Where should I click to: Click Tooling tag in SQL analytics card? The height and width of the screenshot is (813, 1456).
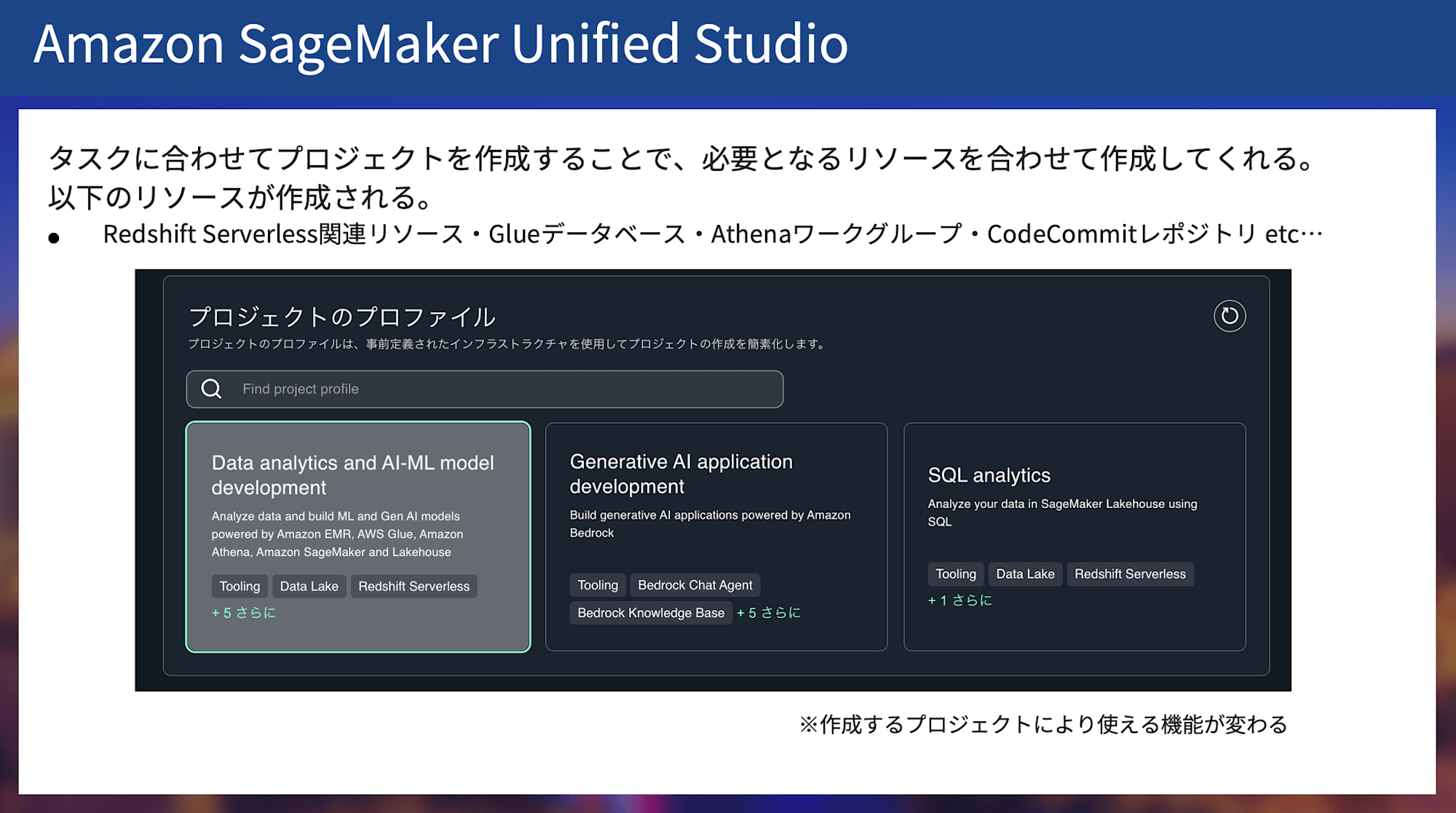[956, 574]
